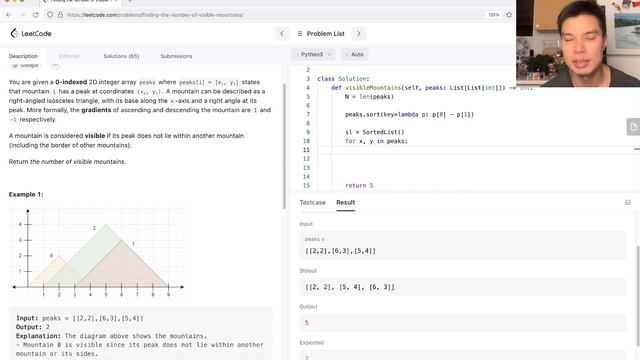Go back with the browser back arrow
640x360 pixels.
(x=9, y=15)
